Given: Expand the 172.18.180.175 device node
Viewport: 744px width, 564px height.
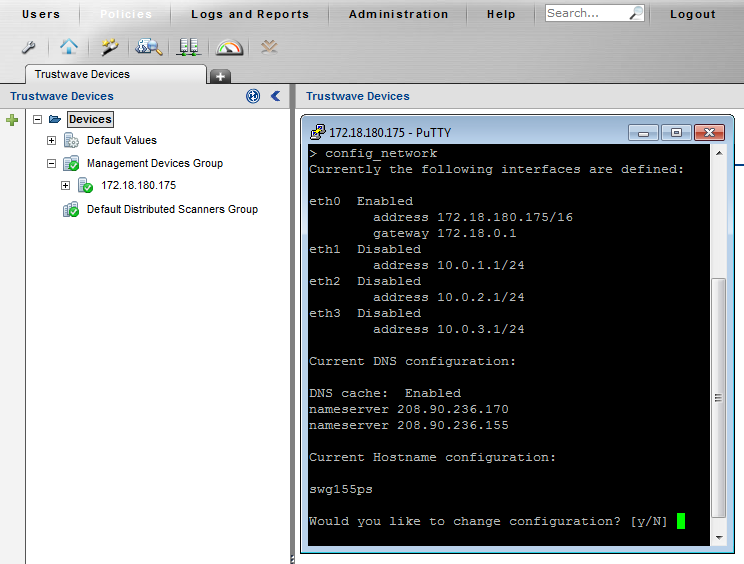Looking at the screenshot, I should [x=66, y=186].
